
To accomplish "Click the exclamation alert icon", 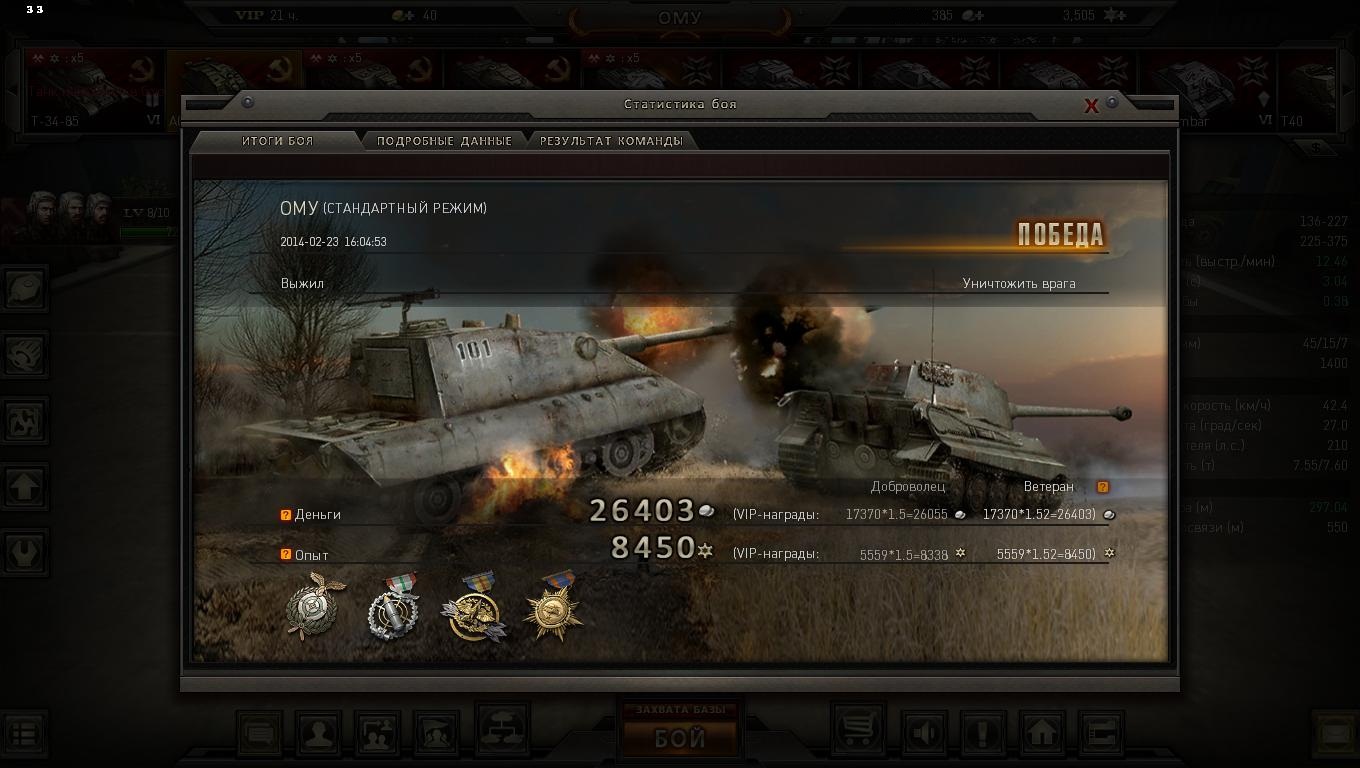I will click(983, 734).
